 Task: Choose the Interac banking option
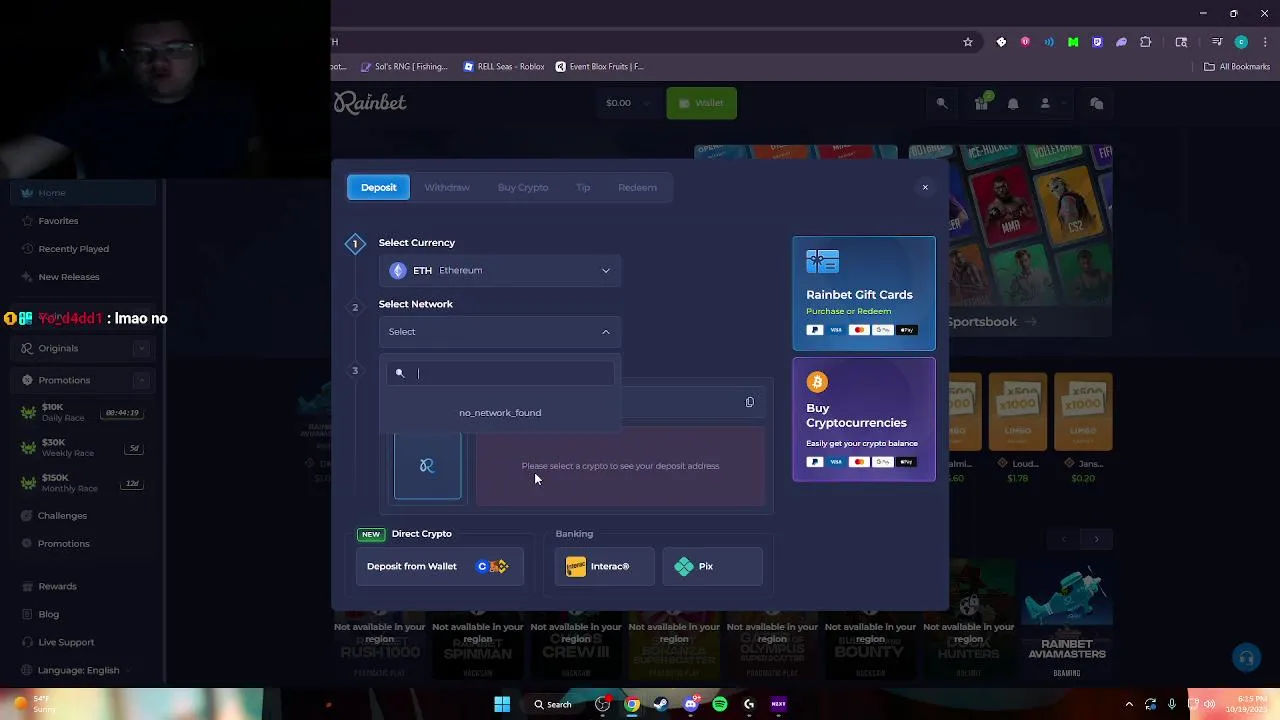point(604,567)
